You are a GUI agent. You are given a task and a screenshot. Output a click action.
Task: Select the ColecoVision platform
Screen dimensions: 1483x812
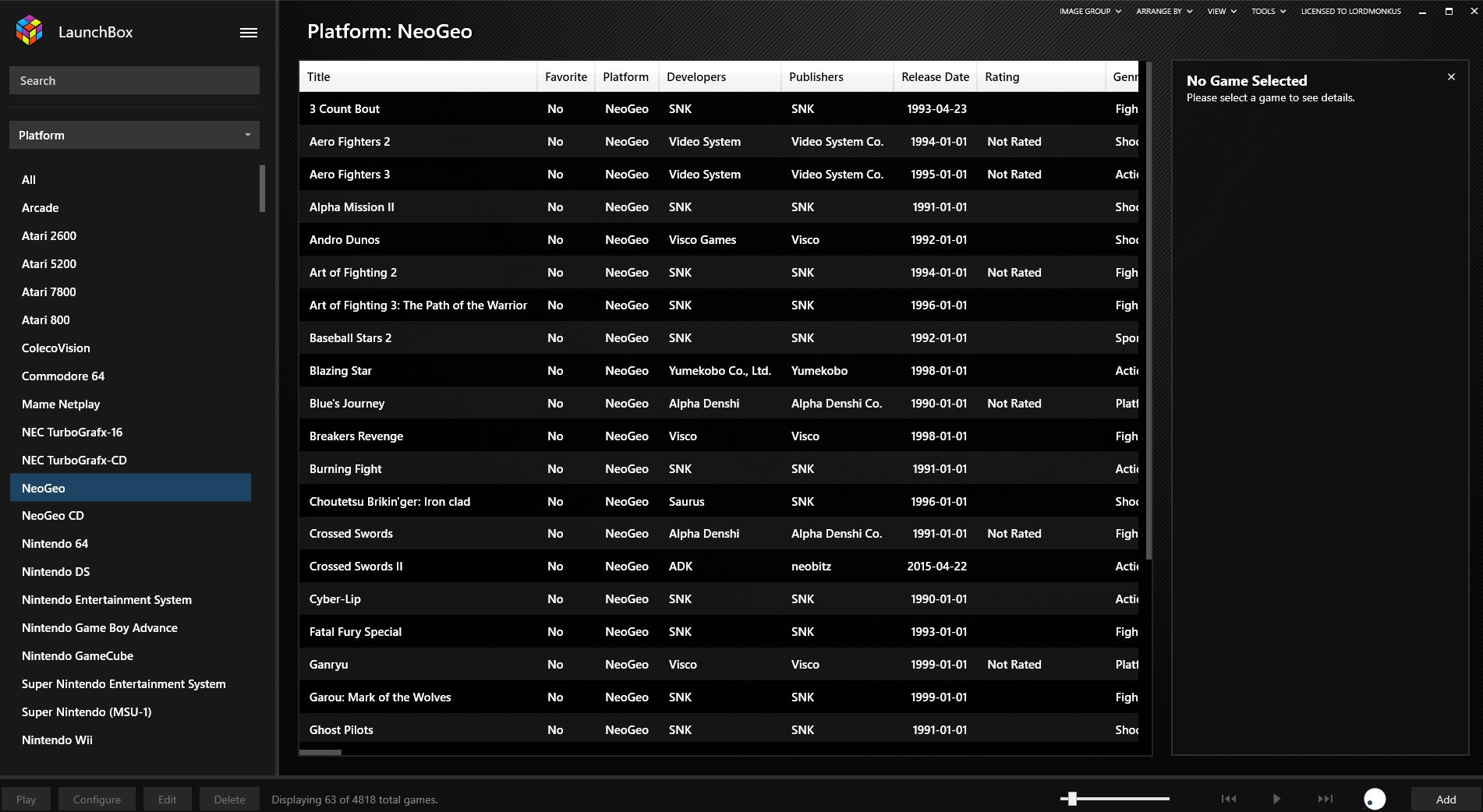(x=130, y=348)
